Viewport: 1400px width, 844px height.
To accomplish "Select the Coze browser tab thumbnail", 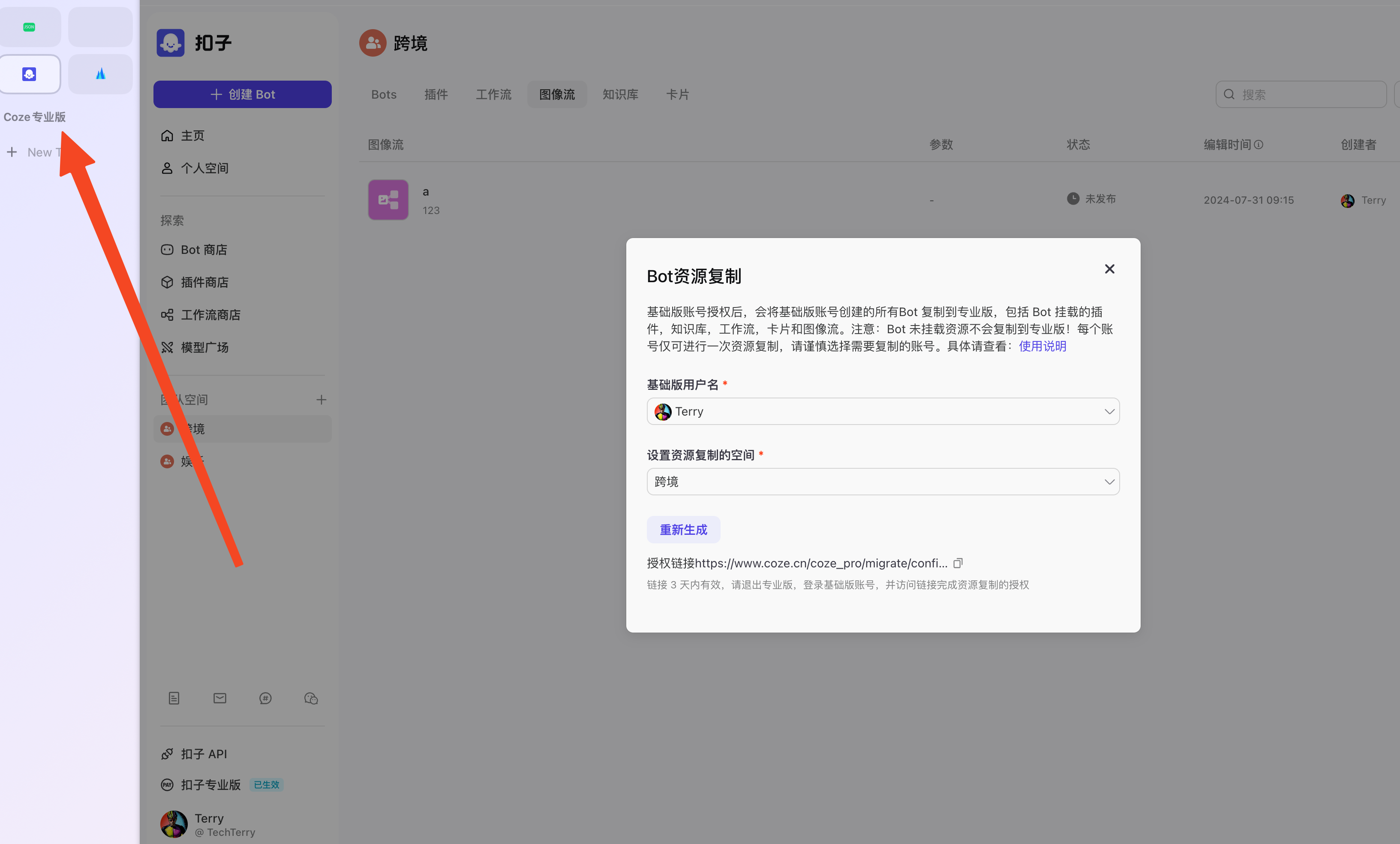I will [x=30, y=74].
